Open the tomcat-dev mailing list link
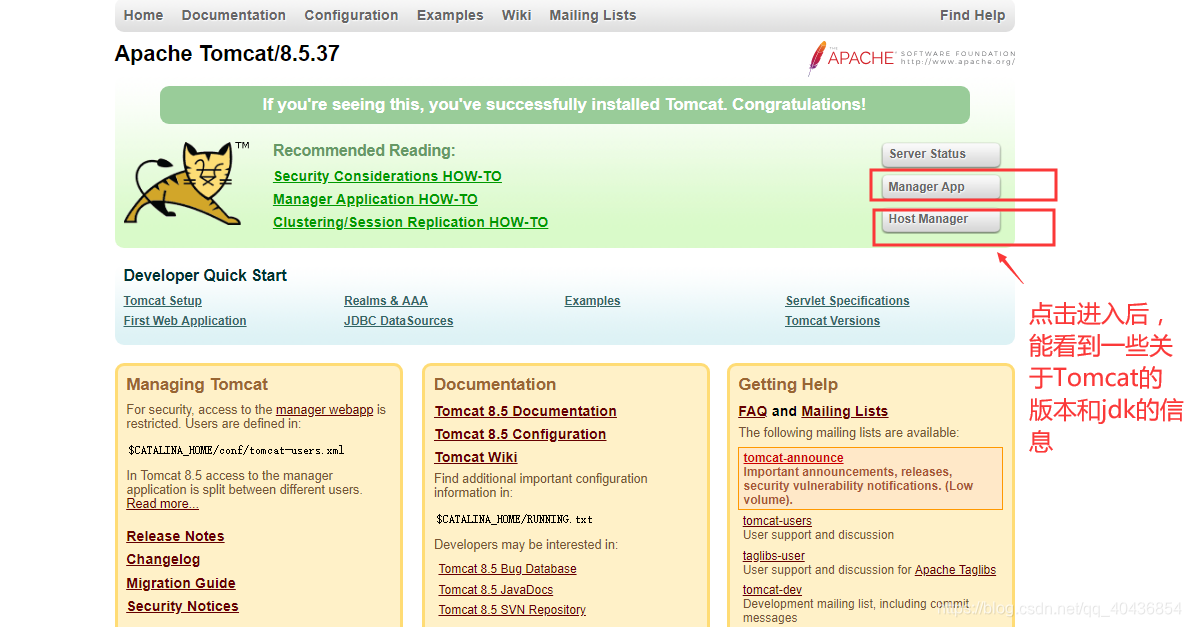The image size is (1191, 627). [772, 590]
